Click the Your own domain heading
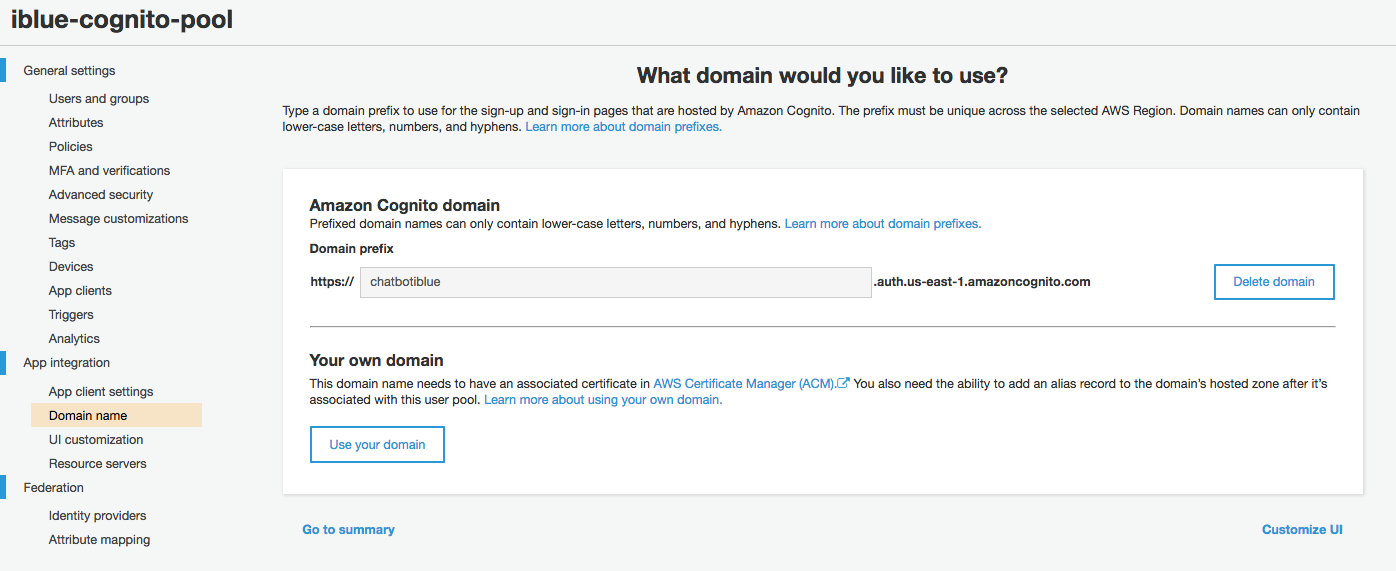The image size is (1396, 571). click(x=377, y=361)
